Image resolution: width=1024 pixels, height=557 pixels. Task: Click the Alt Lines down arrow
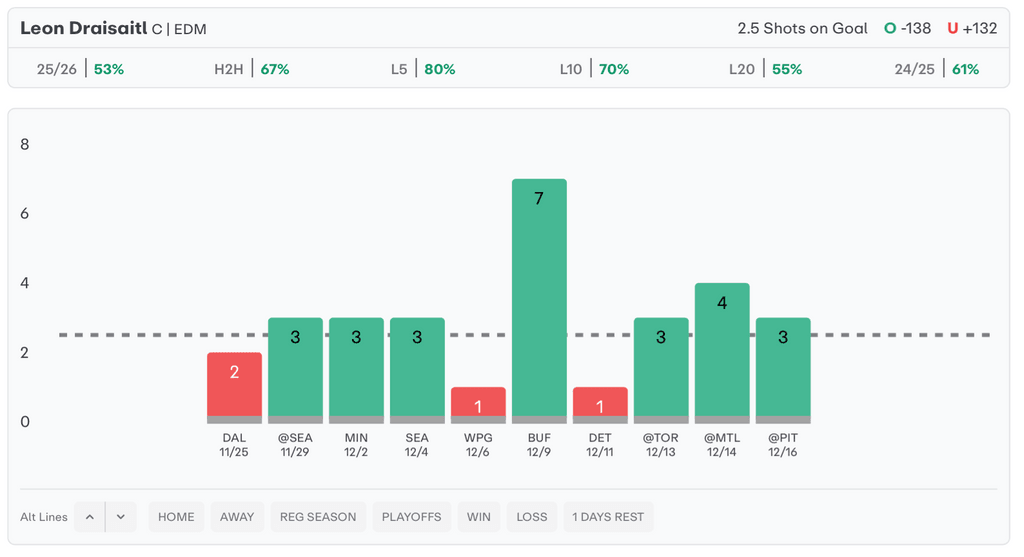tap(120, 517)
